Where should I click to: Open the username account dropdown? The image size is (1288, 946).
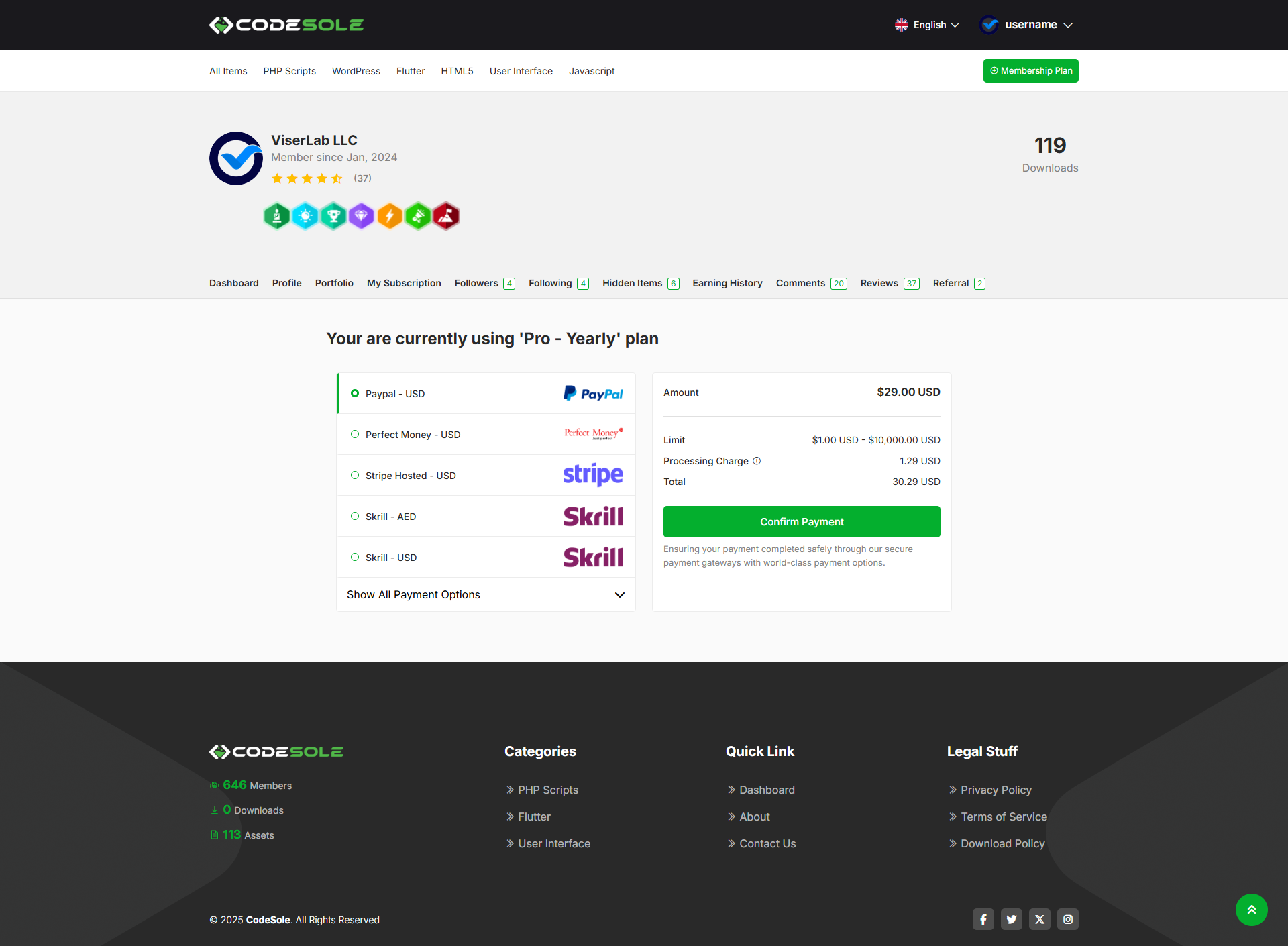[x=1026, y=25]
